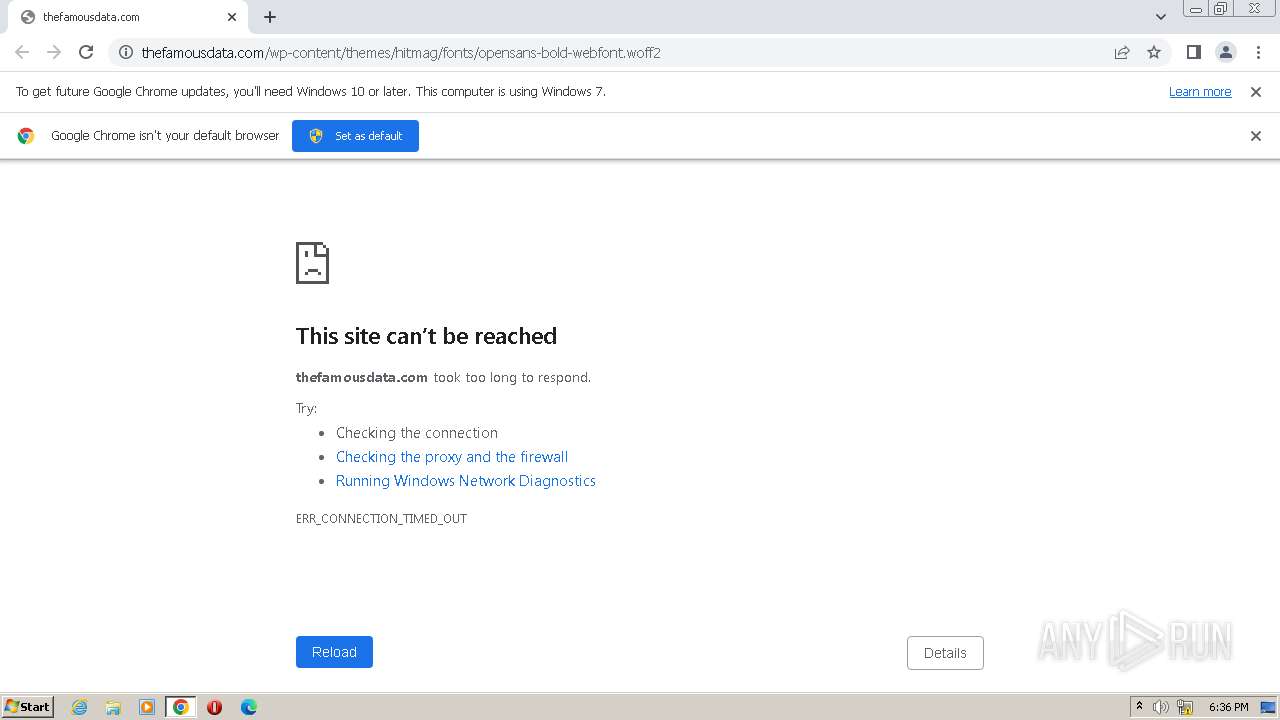Screen dimensions: 1280x720
Task: Open Internet Explorer from the taskbar
Action: [80, 707]
